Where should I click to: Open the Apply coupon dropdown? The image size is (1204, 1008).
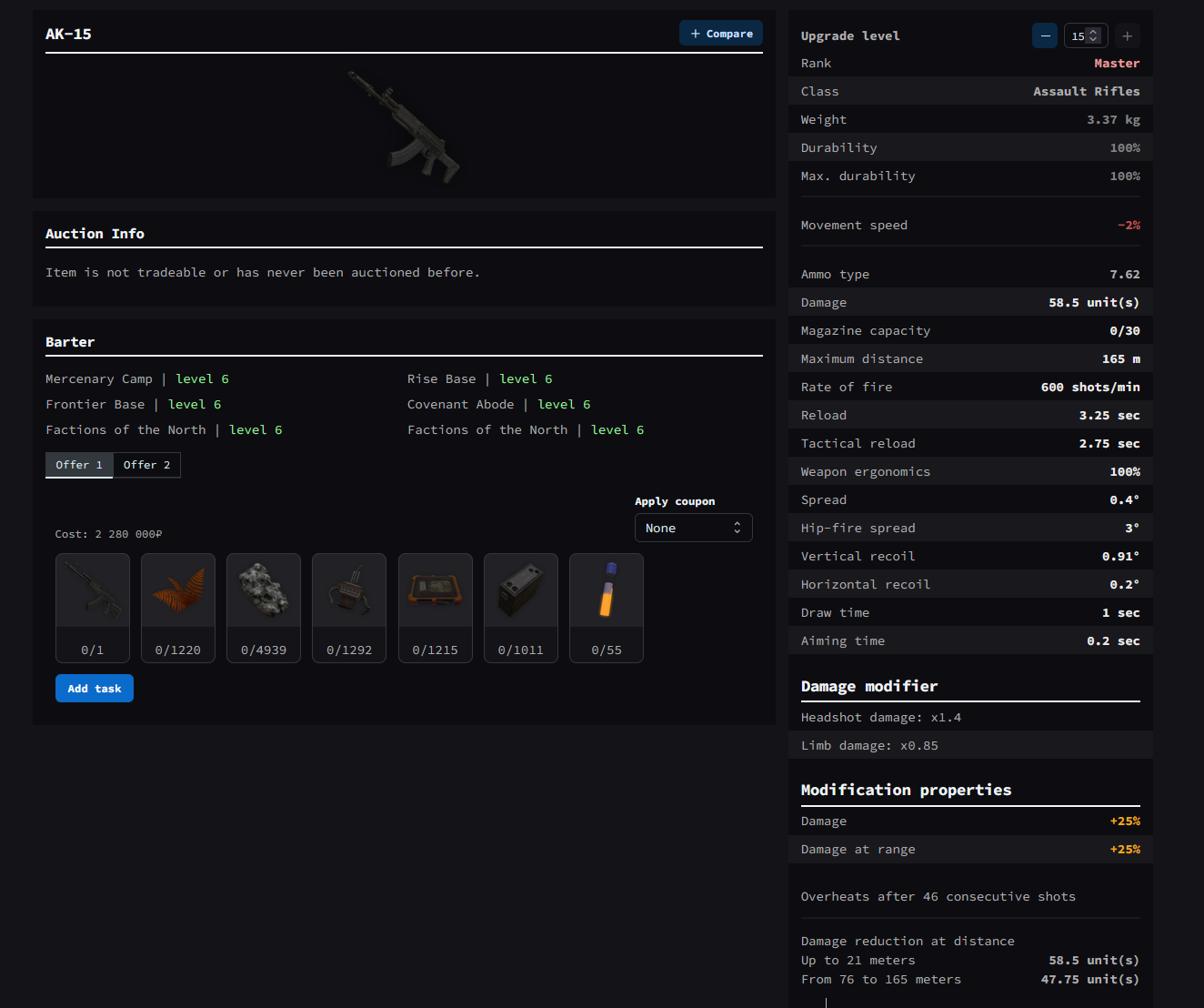pos(694,528)
